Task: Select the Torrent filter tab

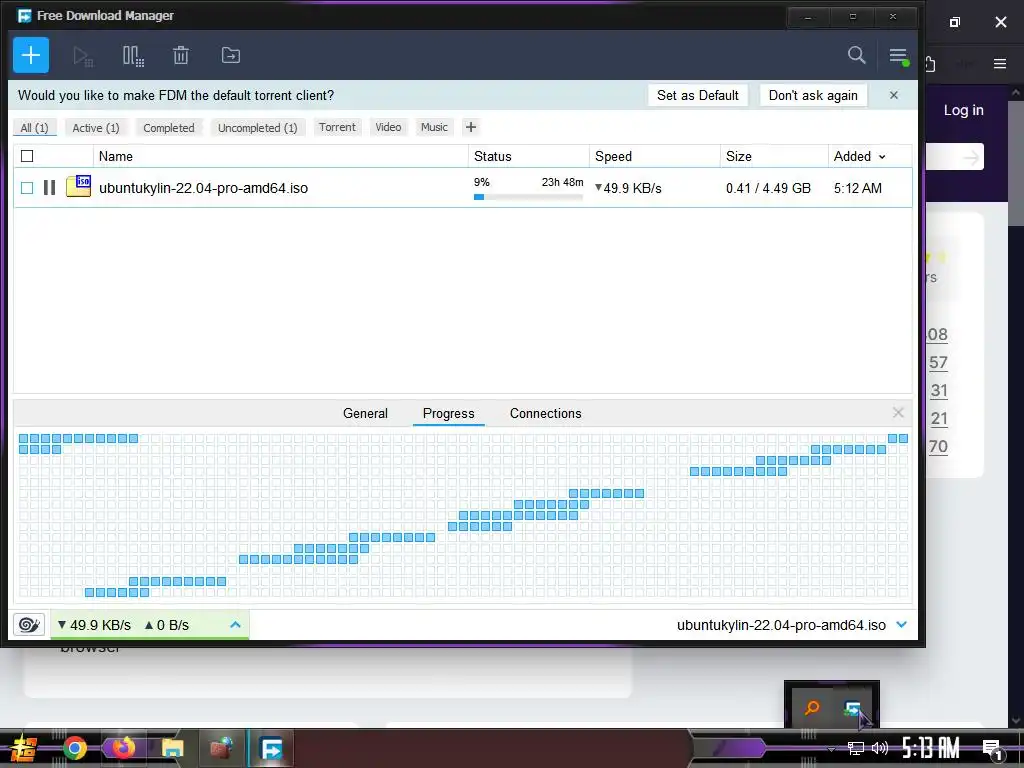Action: (337, 127)
